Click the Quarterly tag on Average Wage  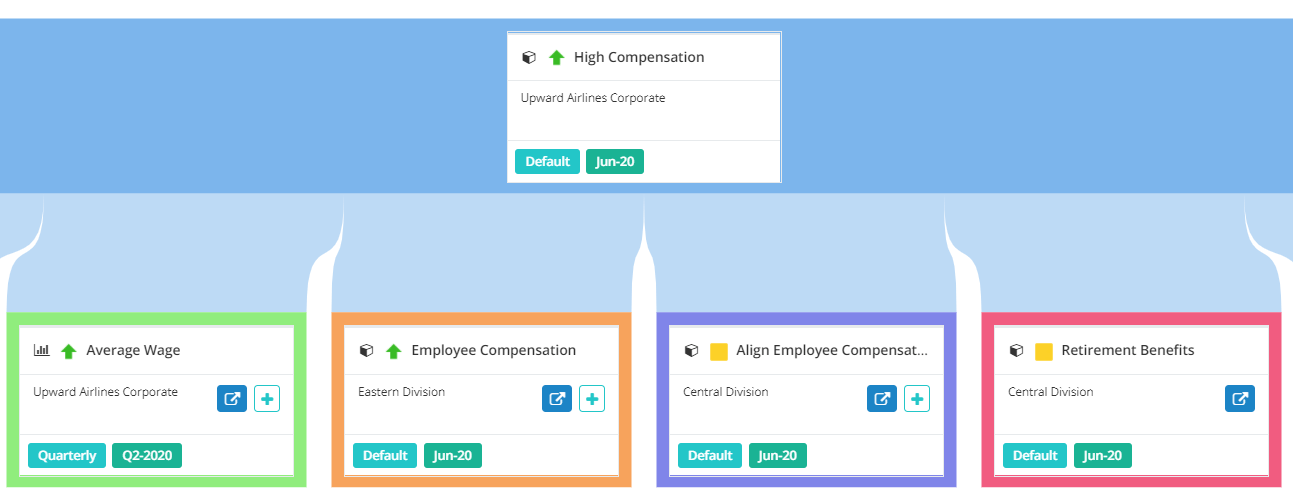(x=67, y=456)
